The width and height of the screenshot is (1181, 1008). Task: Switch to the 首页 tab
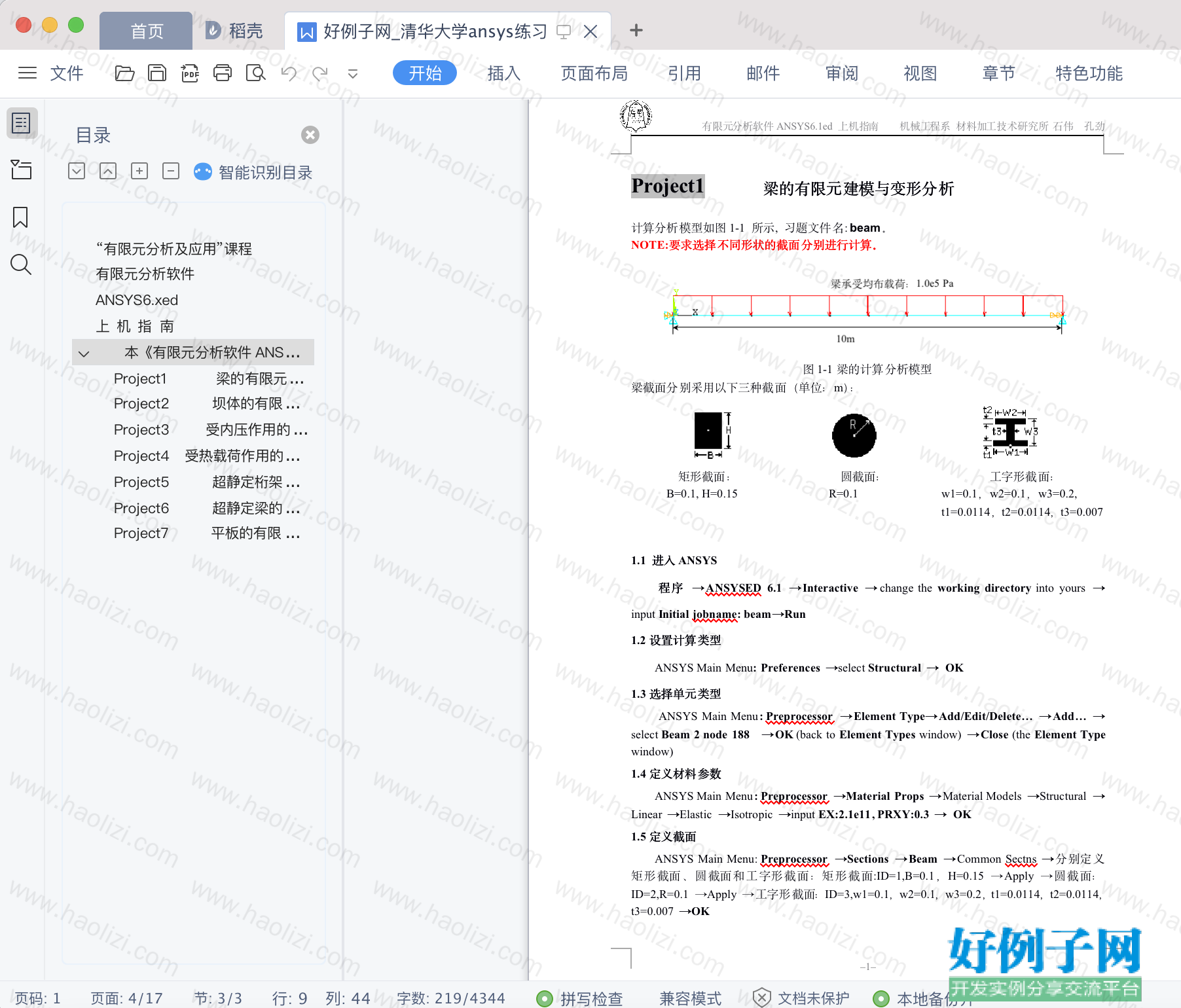click(147, 31)
